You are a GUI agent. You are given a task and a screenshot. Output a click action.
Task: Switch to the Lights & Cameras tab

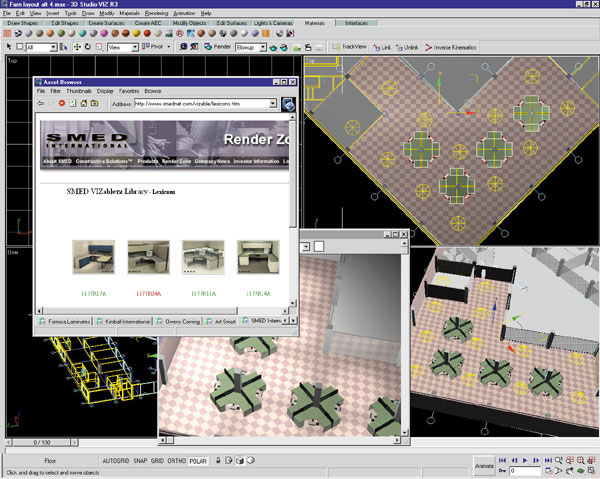point(273,23)
